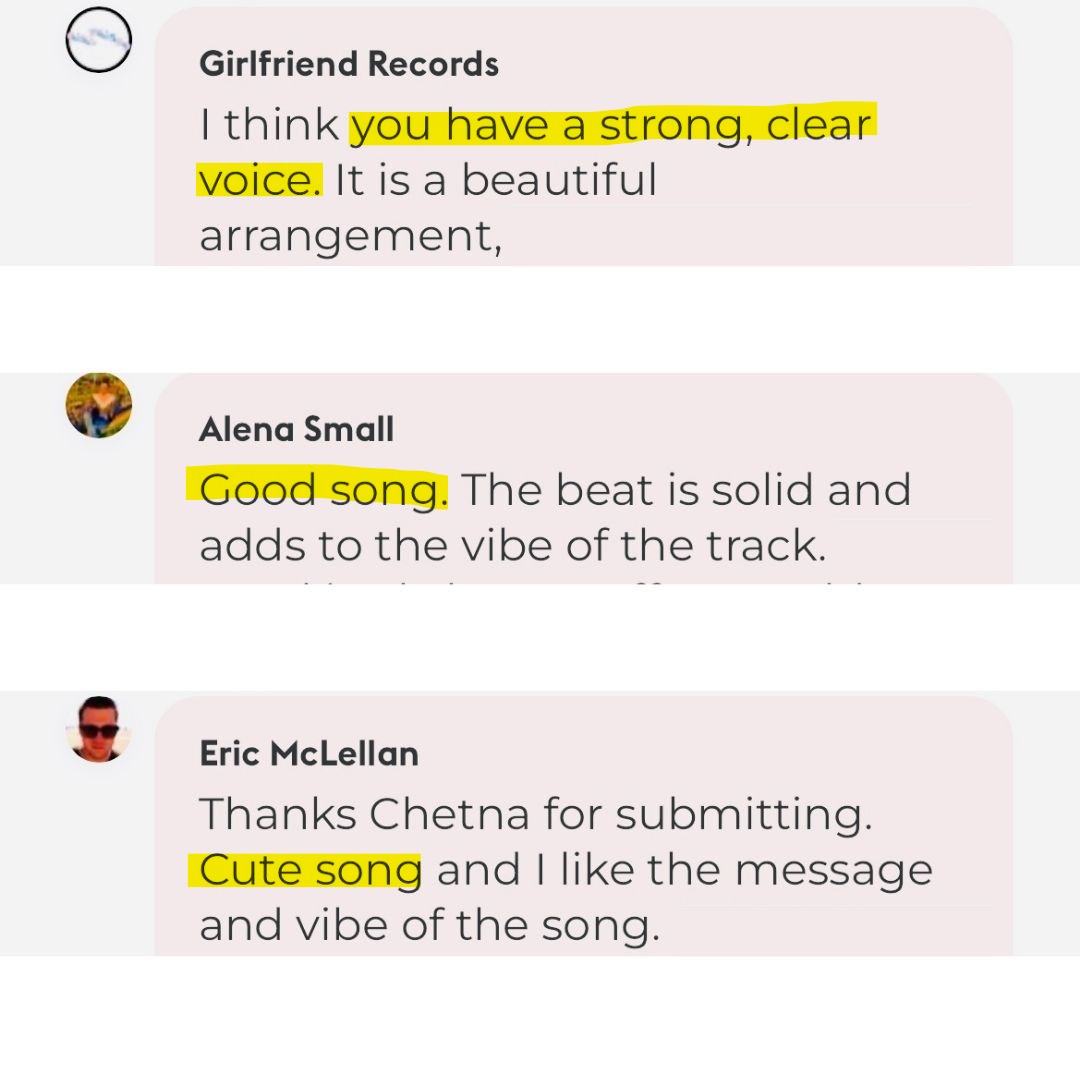1080x1080 pixels.
Task: View Eric McLellan's avatar with sunglasses
Action: point(98,729)
